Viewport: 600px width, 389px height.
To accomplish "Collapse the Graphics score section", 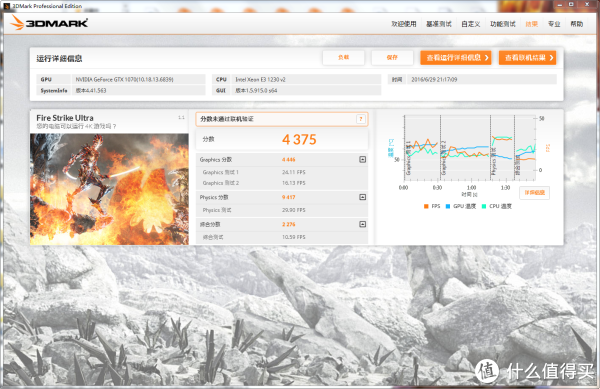I will point(362,160).
